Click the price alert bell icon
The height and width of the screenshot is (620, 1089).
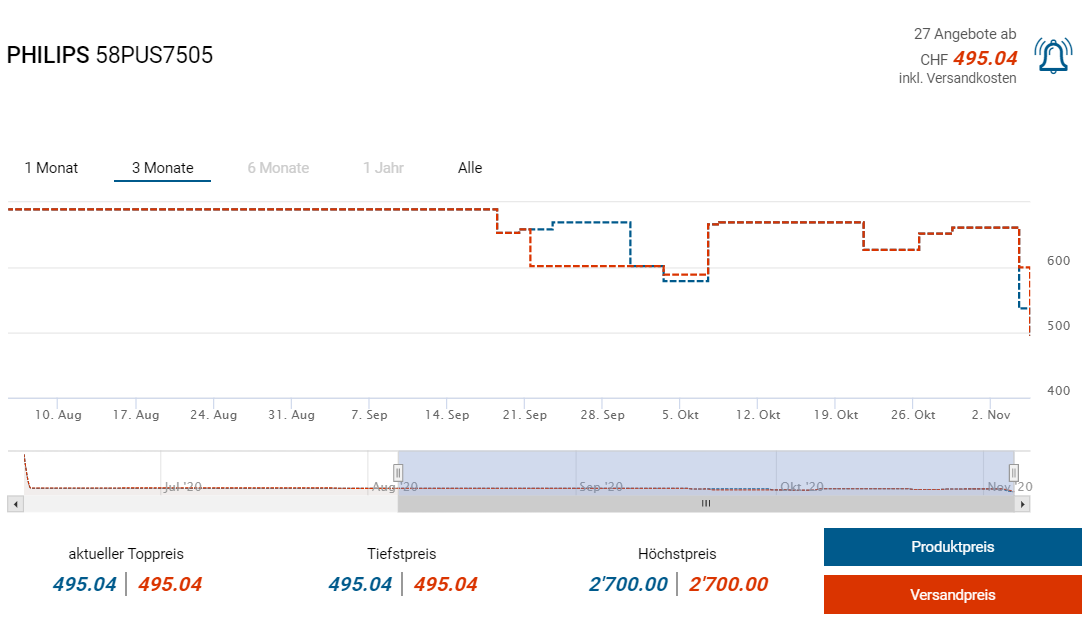(x=1053, y=57)
